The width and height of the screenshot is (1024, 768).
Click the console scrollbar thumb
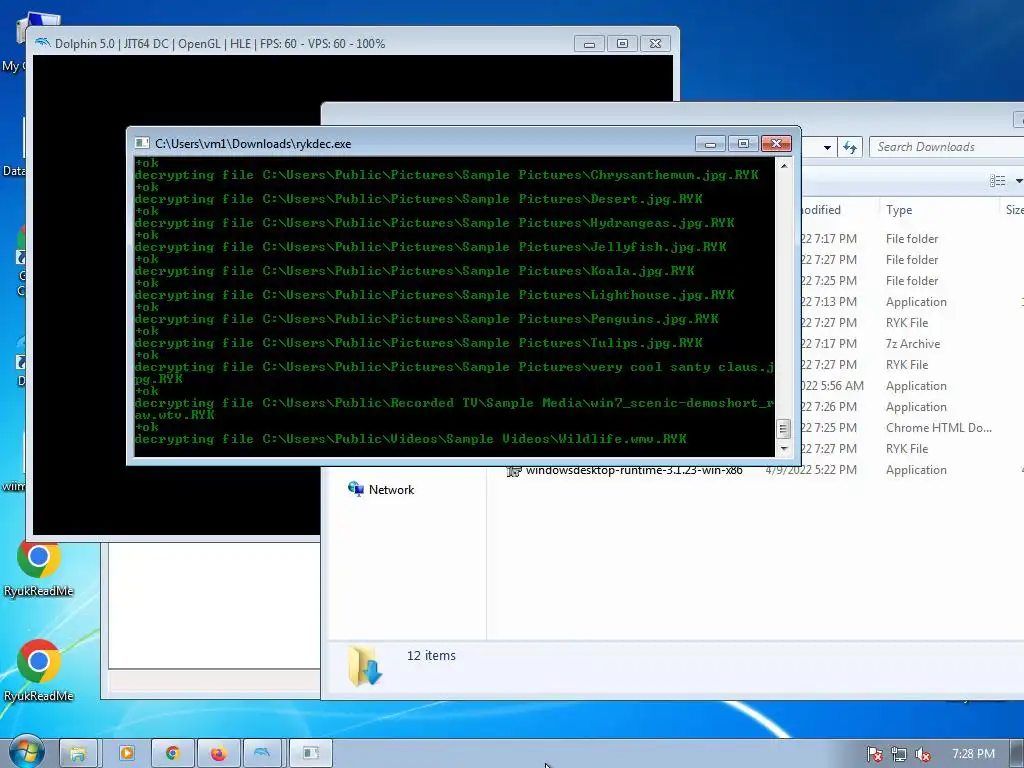pyautogui.click(x=784, y=428)
